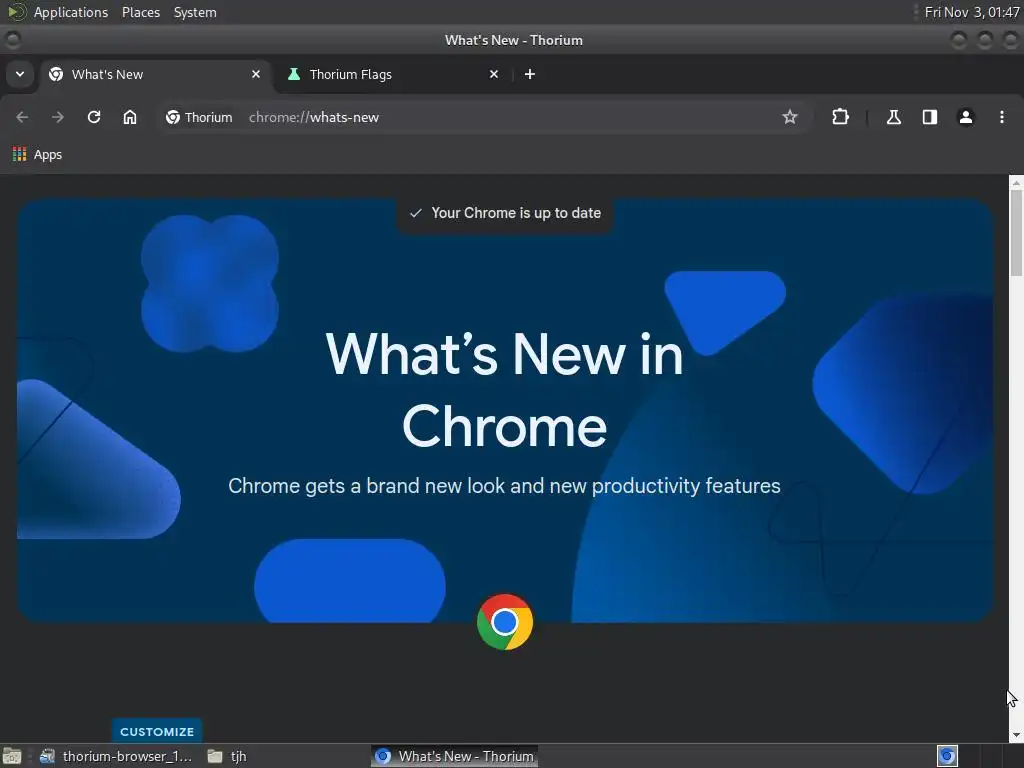Close the Thorium Flags tab

coord(494,74)
